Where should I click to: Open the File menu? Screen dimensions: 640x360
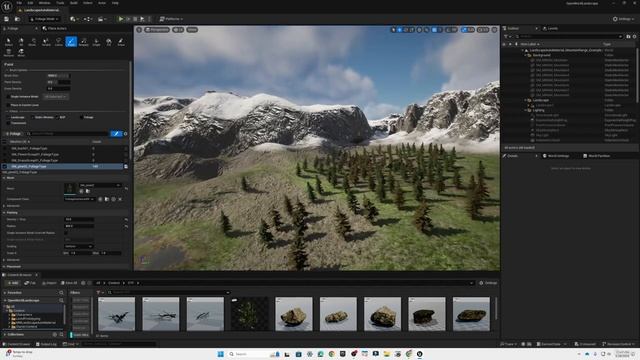pos(19,3)
